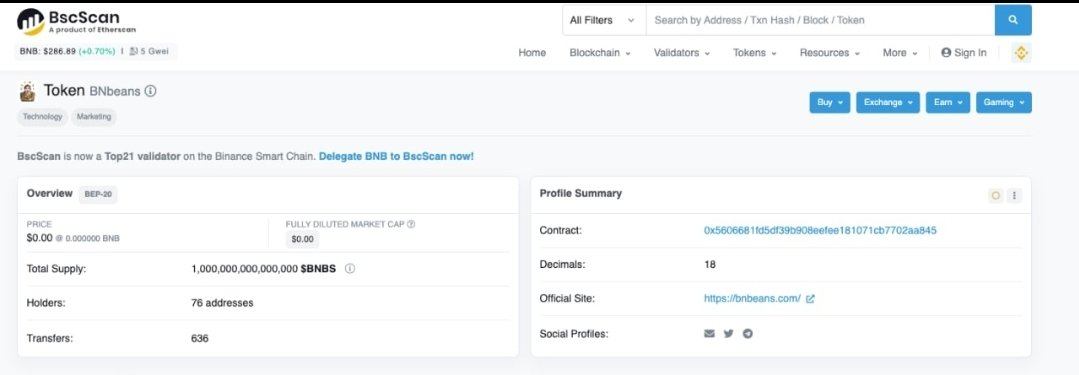Click the Telegram social profile icon
Image resolution: width=1079 pixels, height=375 pixels.
(747, 334)
